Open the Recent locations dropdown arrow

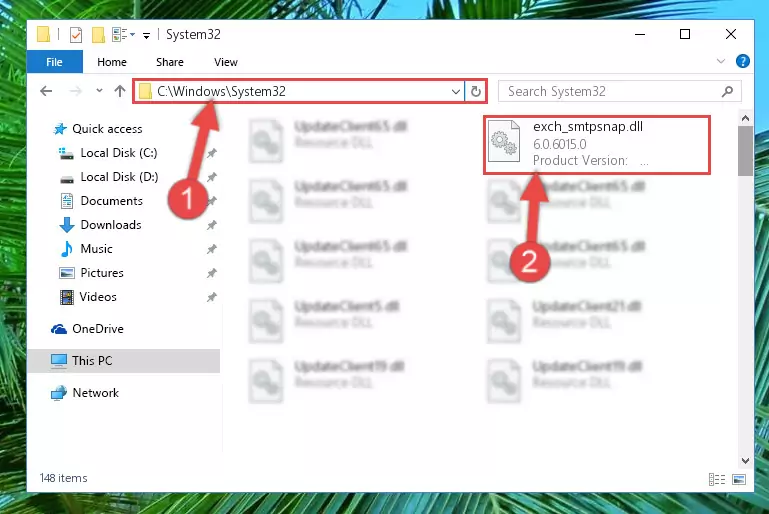[x=99, y=91]
